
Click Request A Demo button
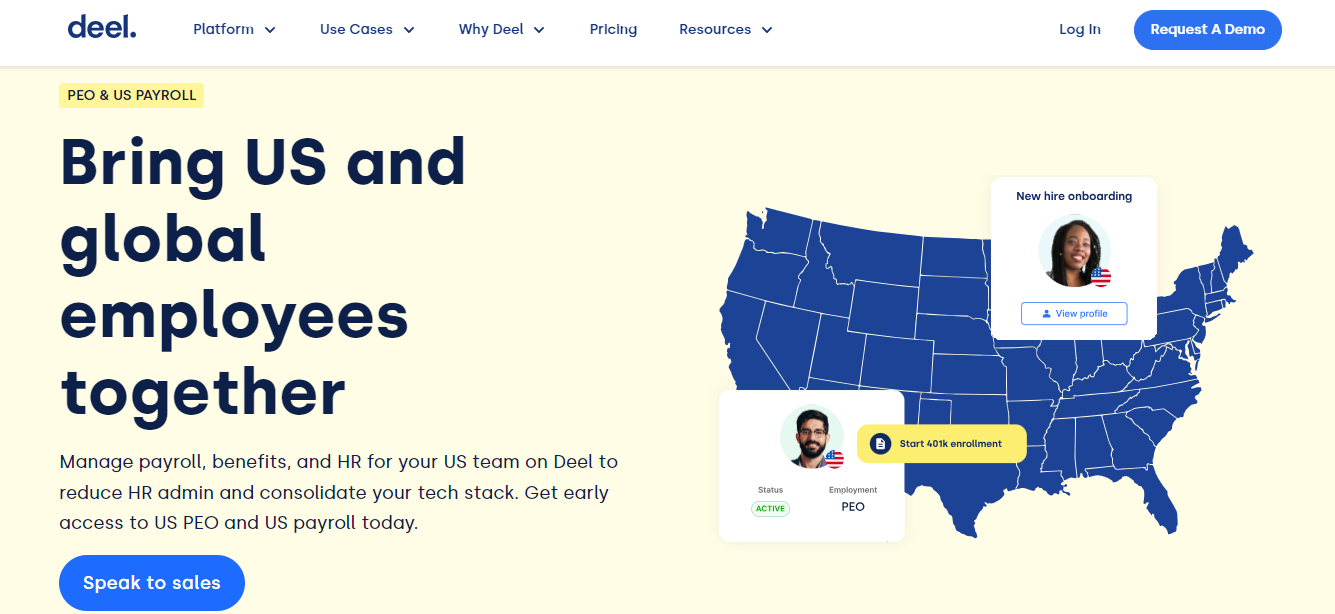[1208, 29]
